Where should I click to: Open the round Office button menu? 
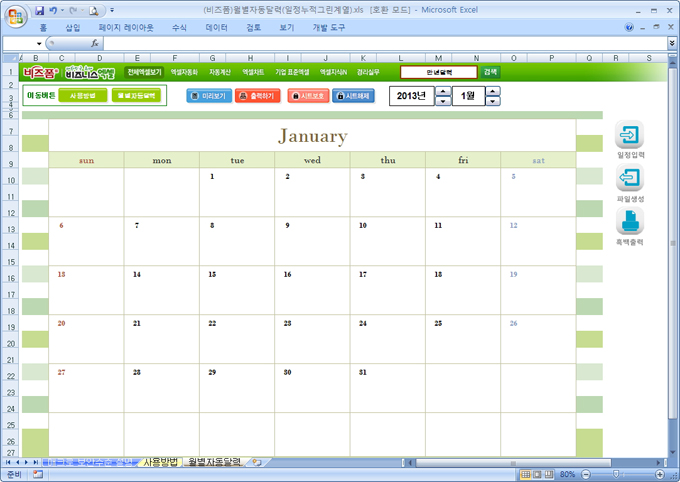tap(16, 17)
